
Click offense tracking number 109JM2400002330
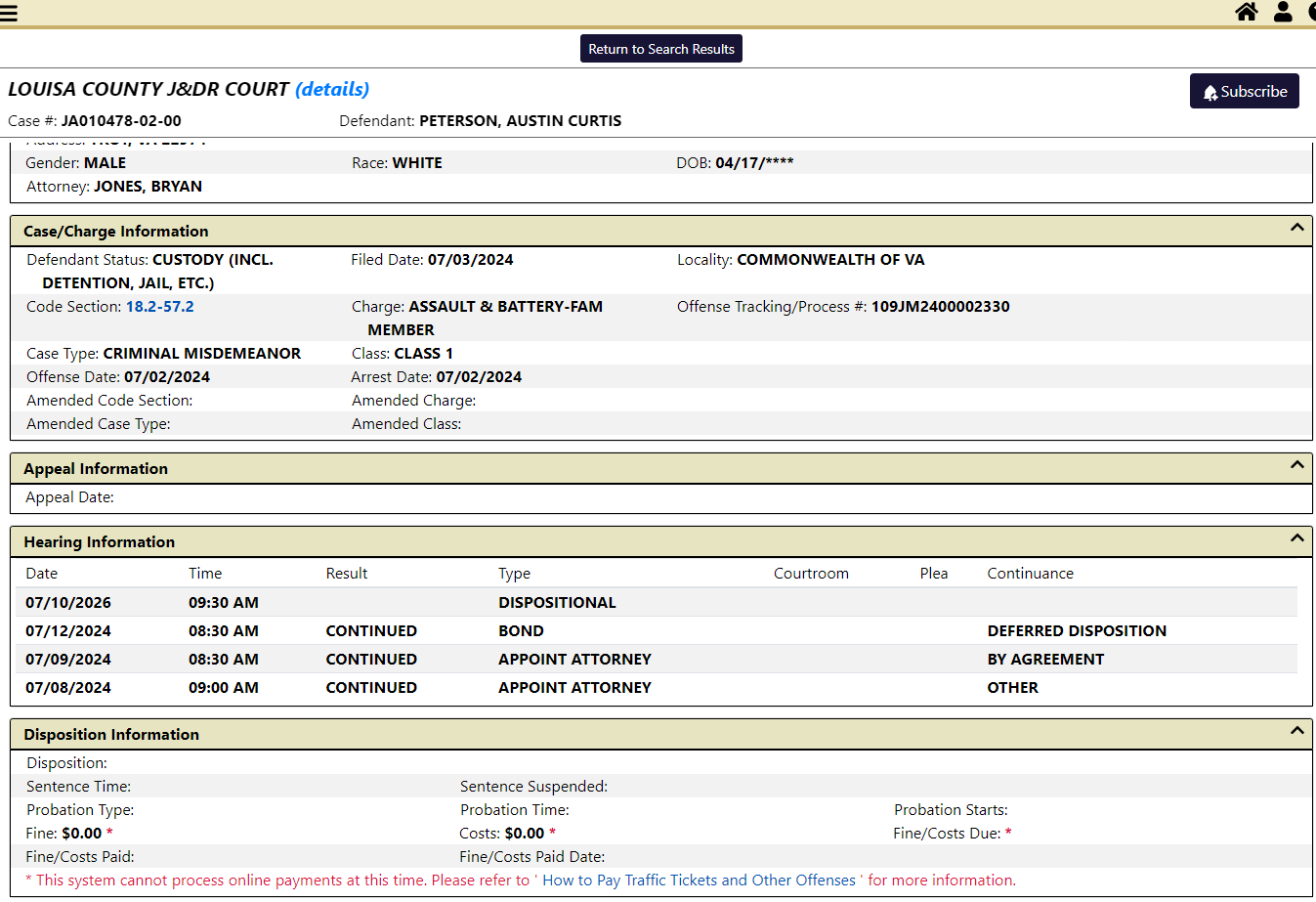[941, 307]
